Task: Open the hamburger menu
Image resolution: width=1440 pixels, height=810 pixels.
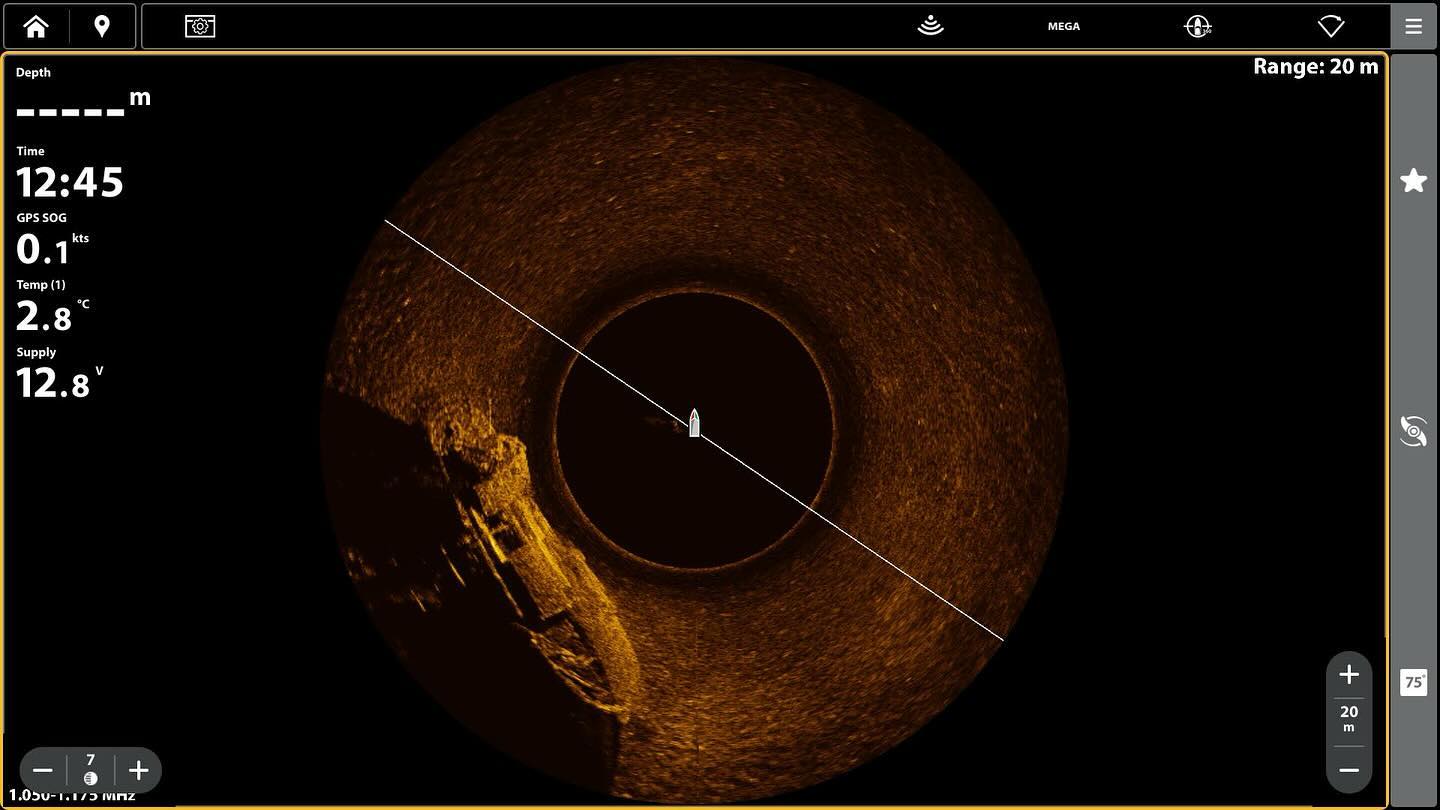Action: pos(1413,27)
